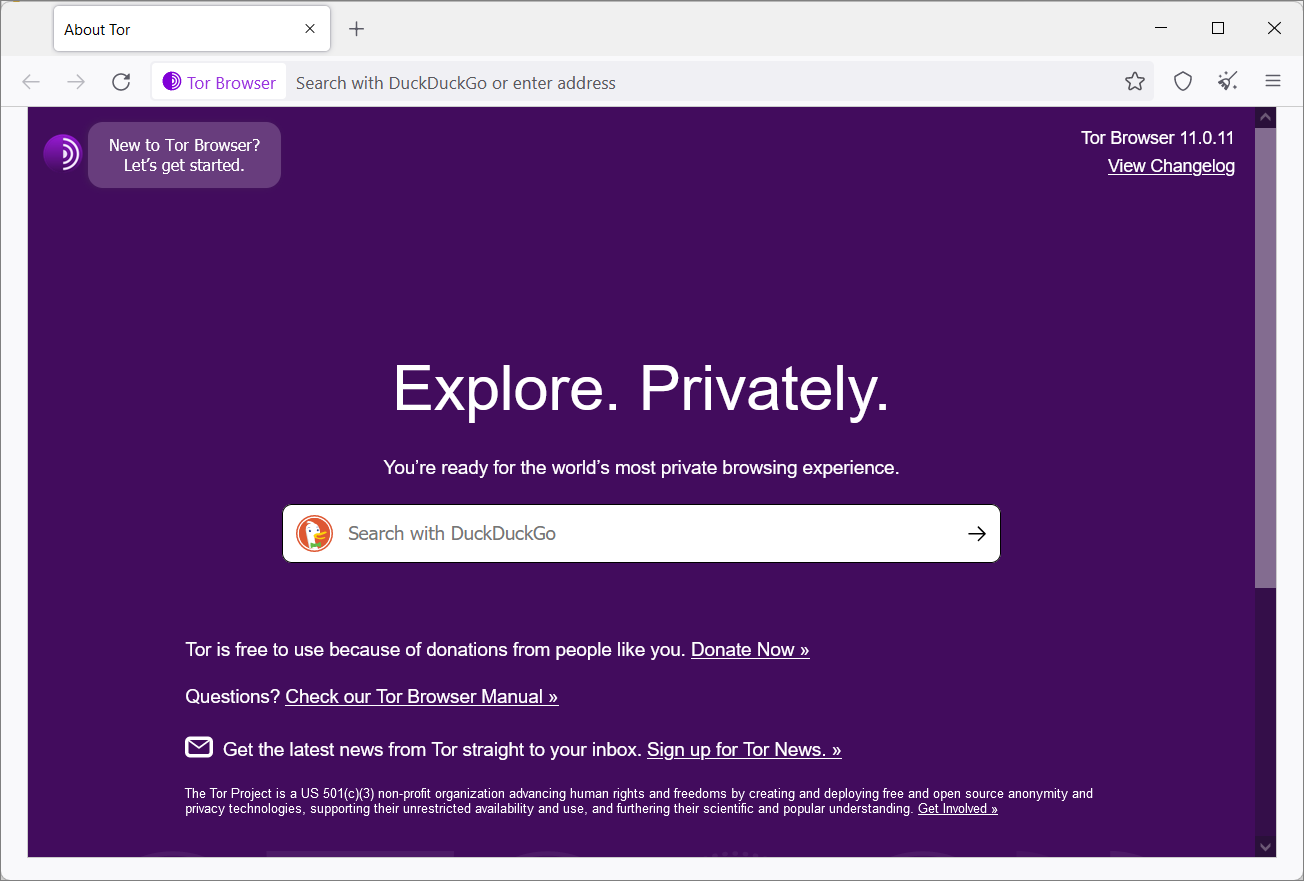Open the application hamburger menu

click(x=1273, y=82)
